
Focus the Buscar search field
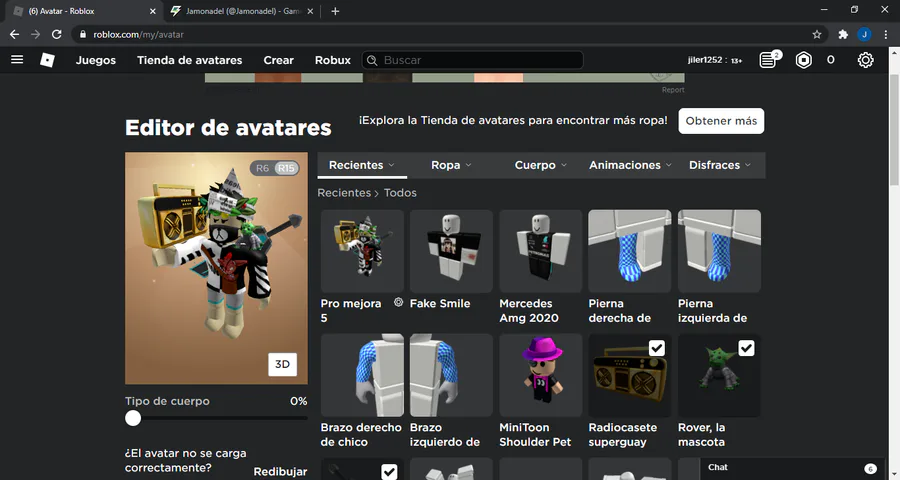point(472,60)
